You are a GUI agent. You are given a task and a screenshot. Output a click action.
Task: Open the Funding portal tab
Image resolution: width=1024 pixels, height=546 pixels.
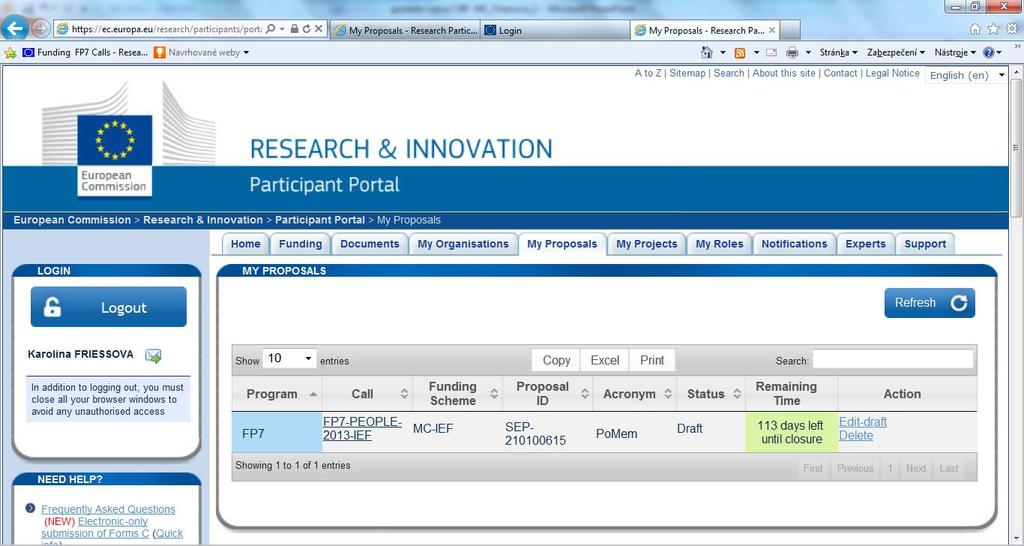pos(300,244)
